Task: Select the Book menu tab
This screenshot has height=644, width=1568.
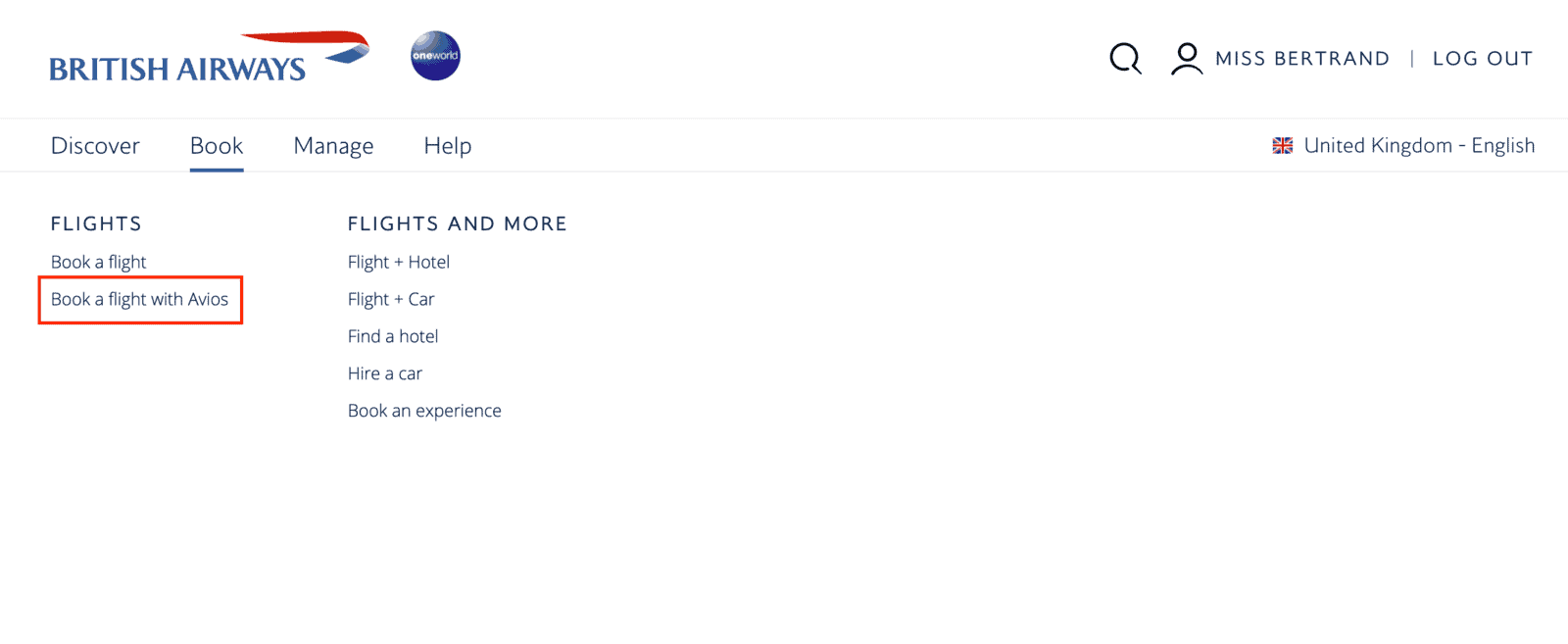Action: (217, 146)
